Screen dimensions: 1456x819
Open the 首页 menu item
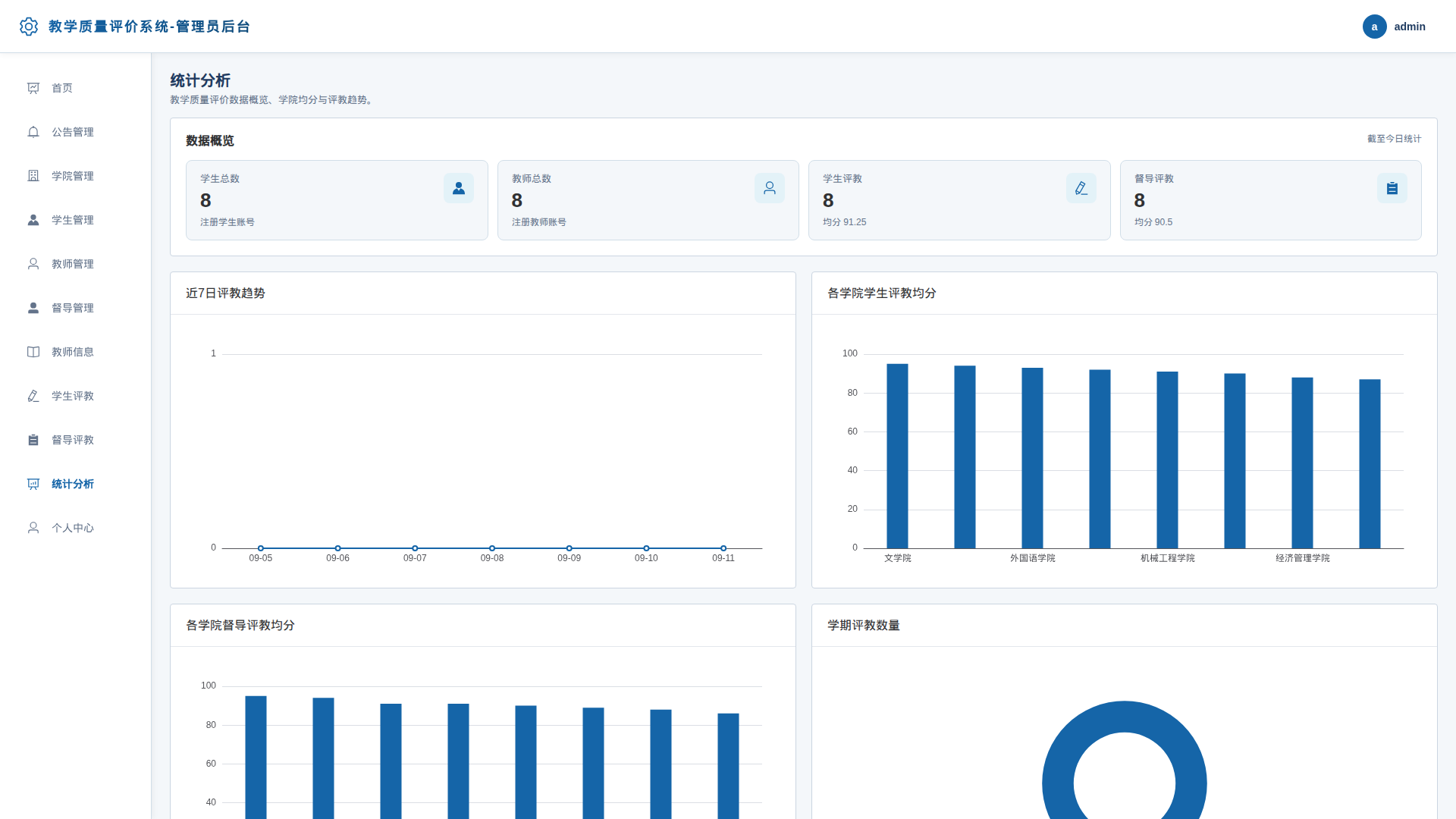[76, 88]
